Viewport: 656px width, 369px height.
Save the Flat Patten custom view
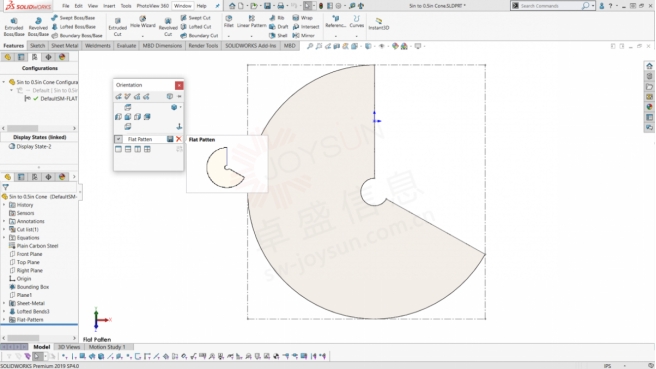coord(170,139)
